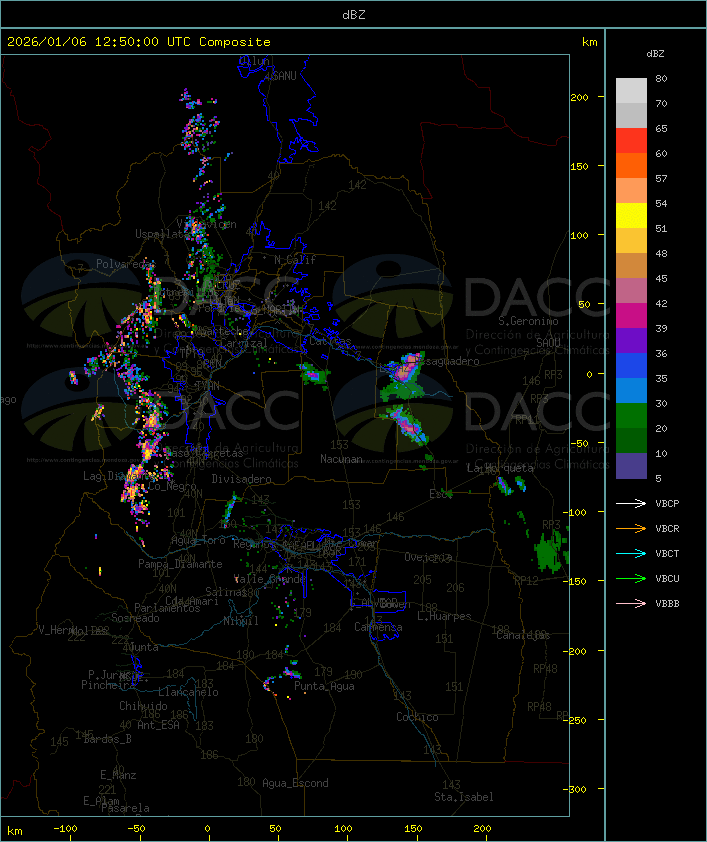The height and width of the screenshot is (842, 707).
Task: Select the light blue 30–35 dBZ swatch
Action: [x=631, y=391]
